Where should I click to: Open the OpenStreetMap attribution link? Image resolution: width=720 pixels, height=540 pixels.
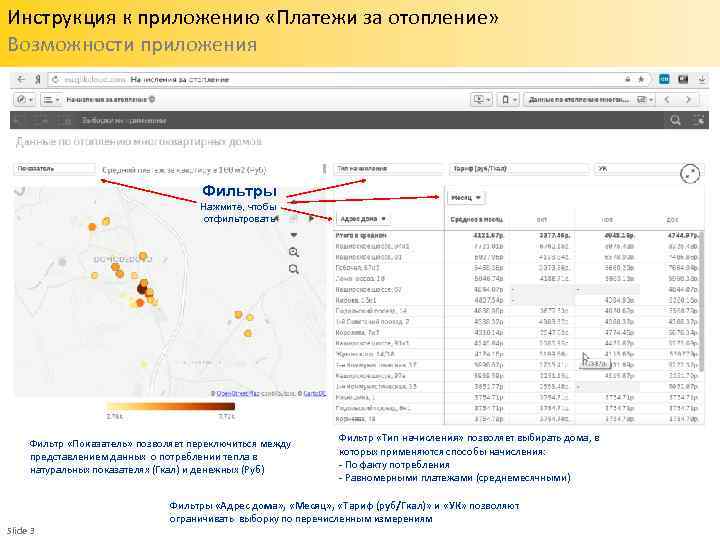[238, 394]
